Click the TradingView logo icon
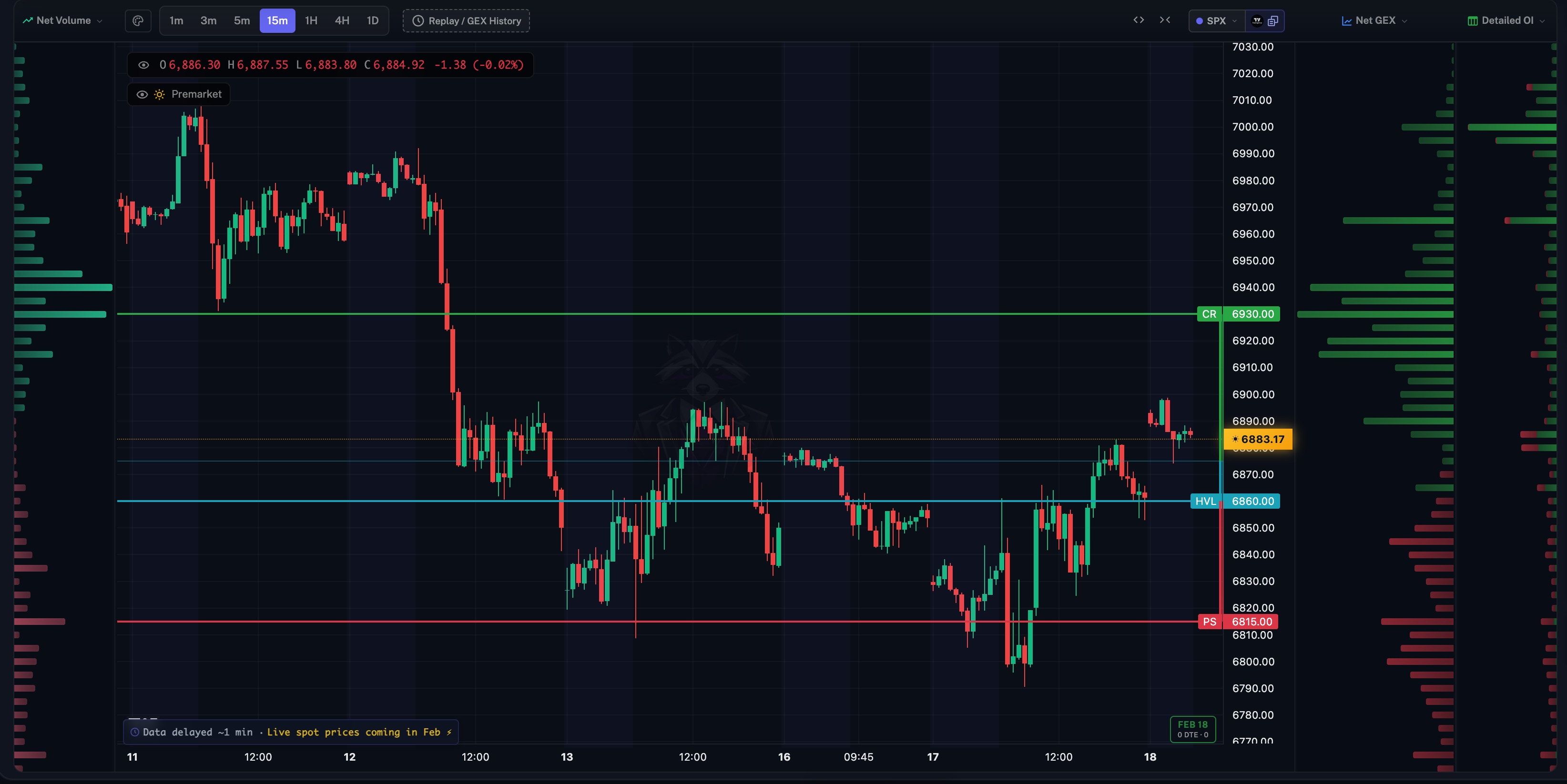 tap(1257, 20)
